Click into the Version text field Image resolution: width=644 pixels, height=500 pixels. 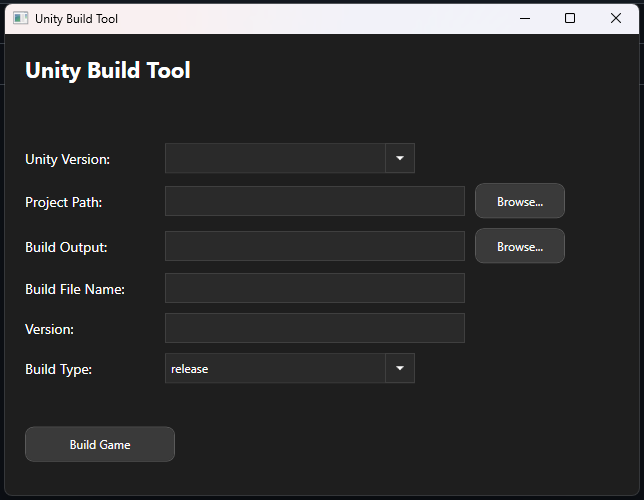click(315, 328)
